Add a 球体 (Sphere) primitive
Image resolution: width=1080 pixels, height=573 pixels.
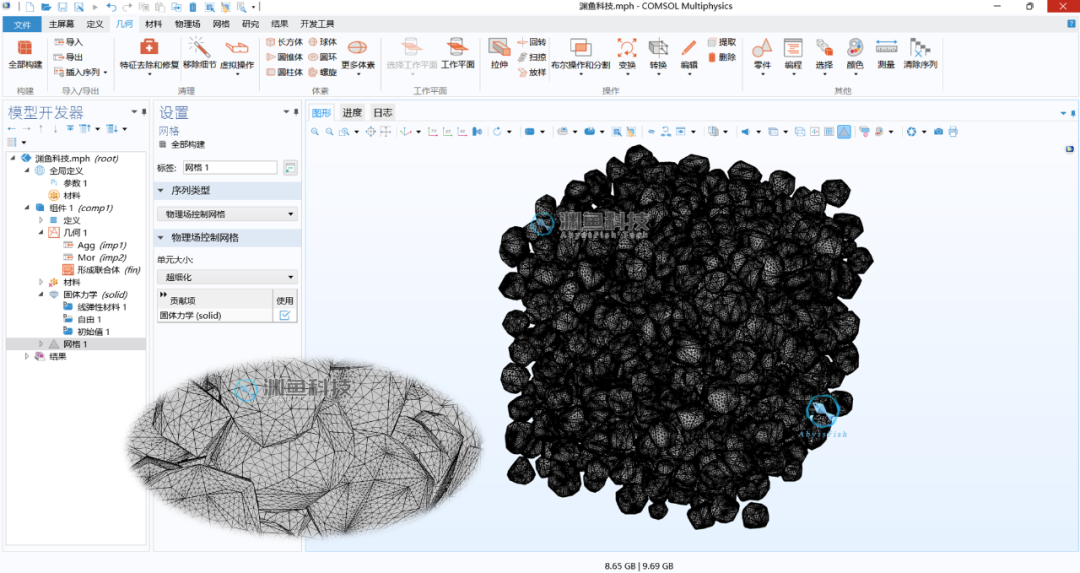coord(322,42)
